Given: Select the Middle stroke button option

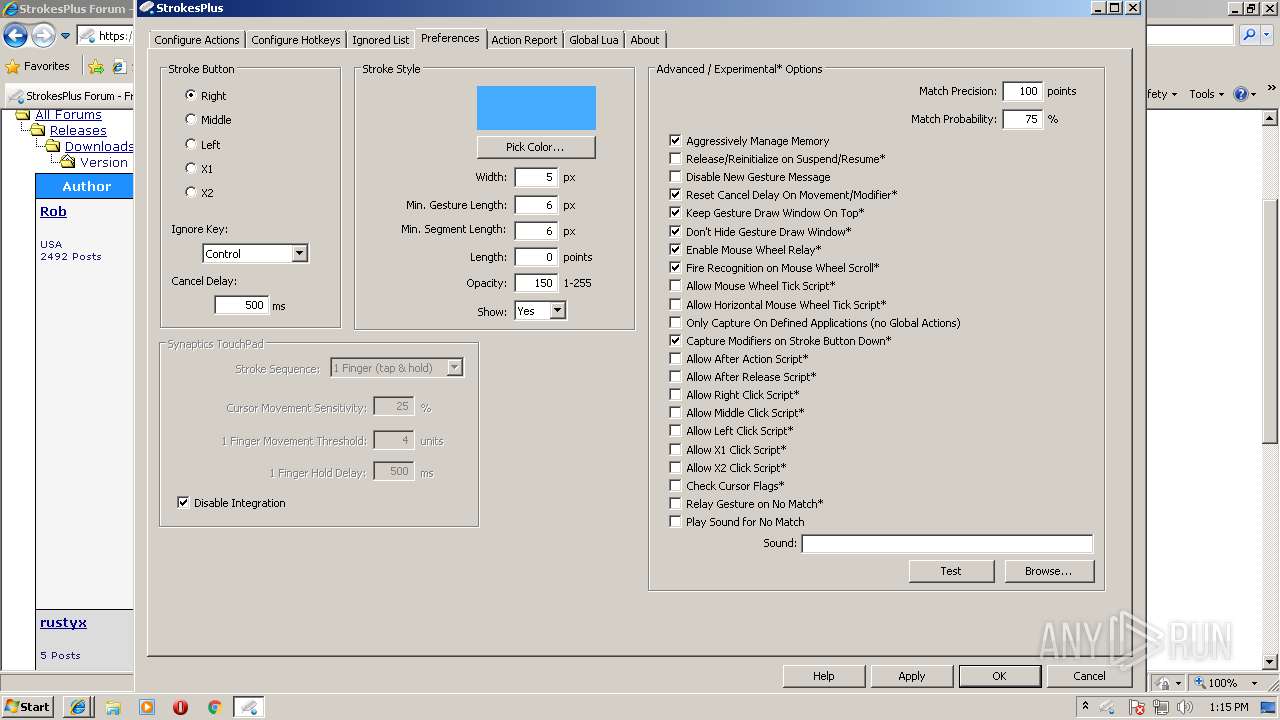Looking at the screenshot, I should (x=191, y=119).
